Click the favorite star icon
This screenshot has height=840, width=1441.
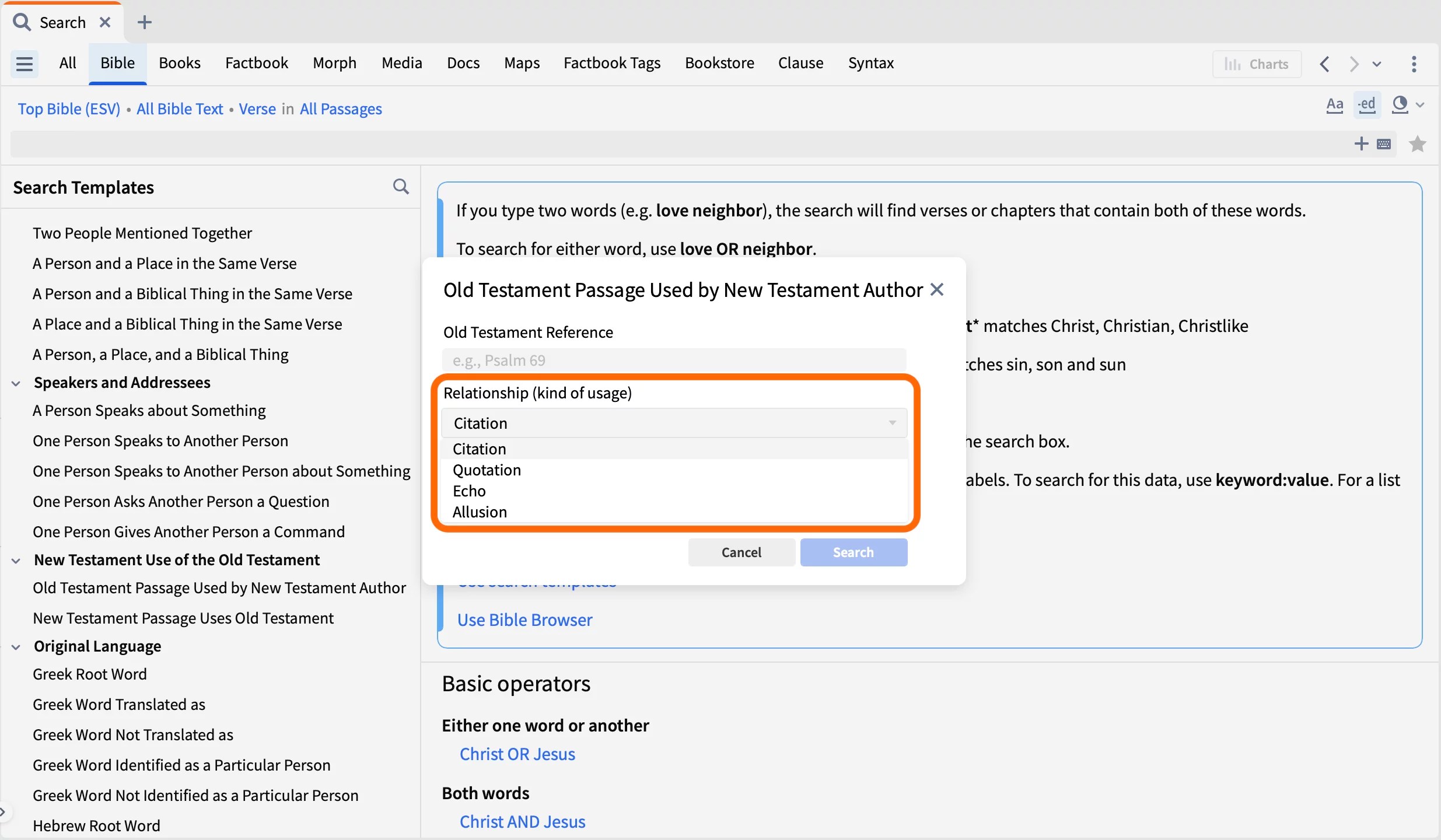[1417, 143]
